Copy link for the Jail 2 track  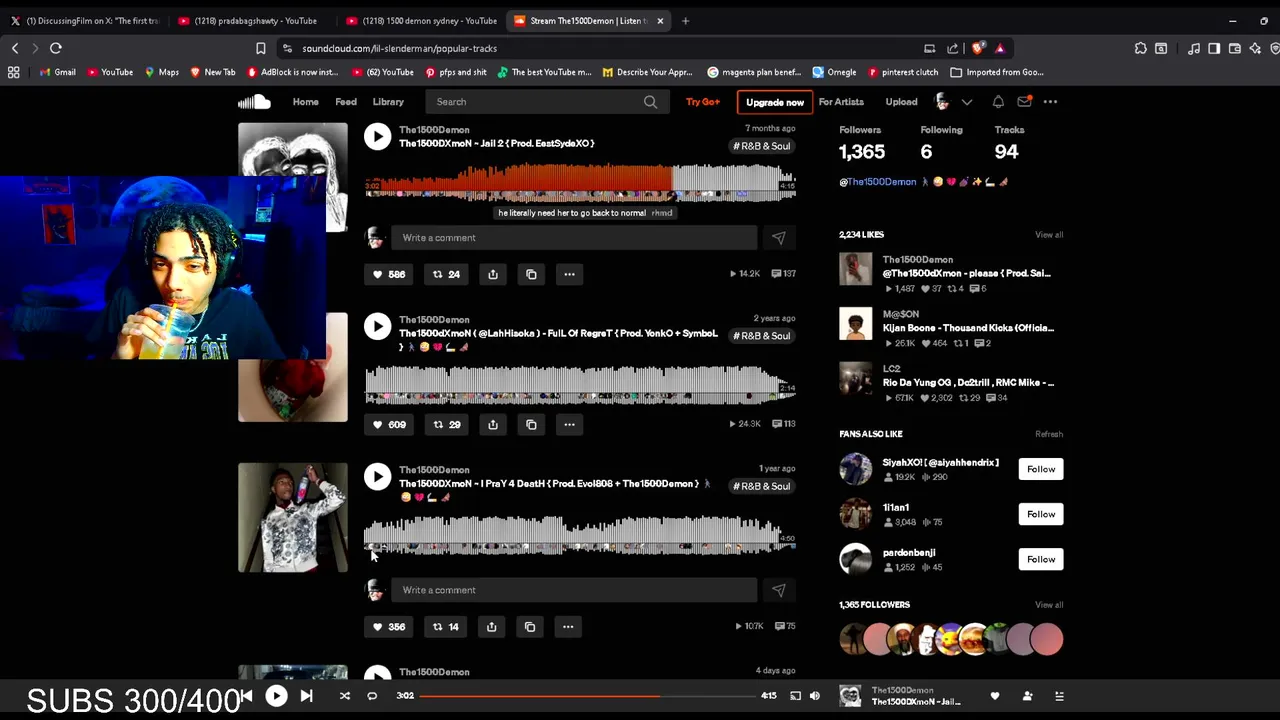(531, 274)
